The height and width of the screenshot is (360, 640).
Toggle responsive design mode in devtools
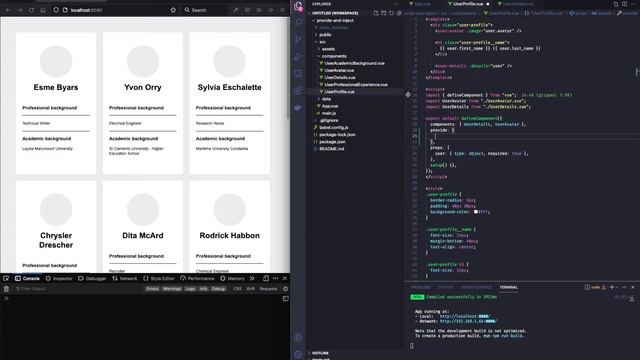click(266, 278)
